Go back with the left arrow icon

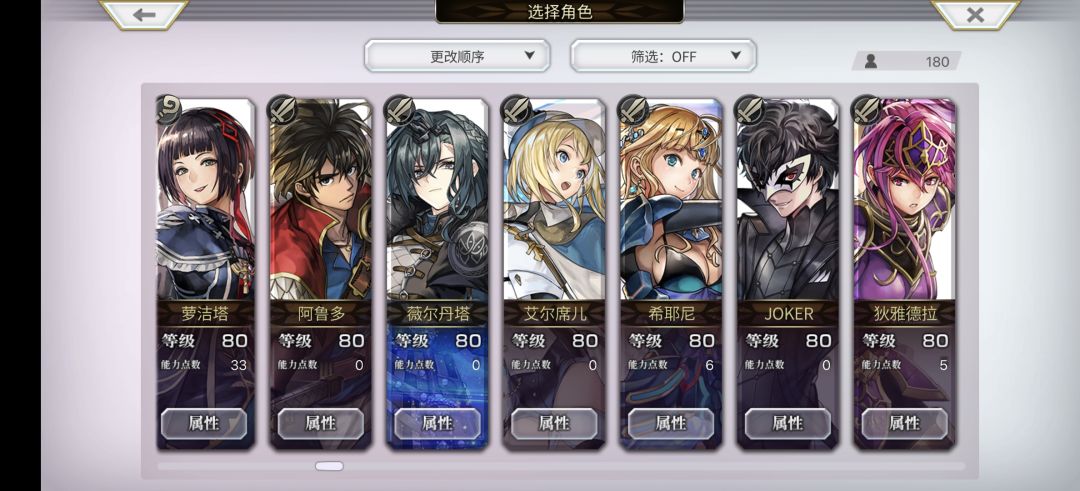[x=144, y=14]
